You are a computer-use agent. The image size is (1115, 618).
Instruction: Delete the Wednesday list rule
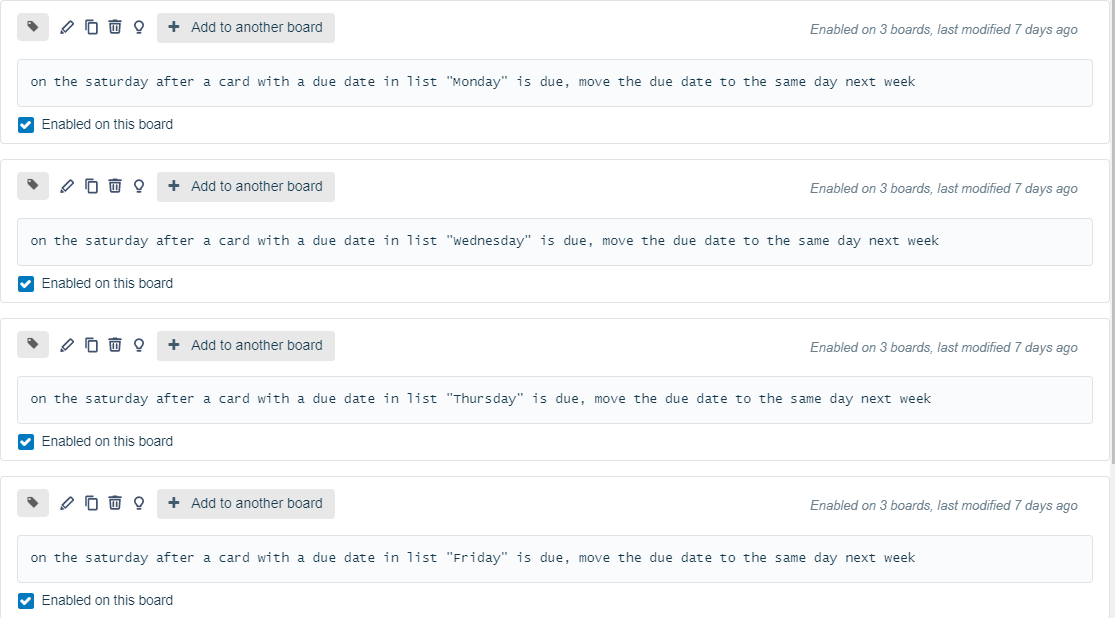point(114,186)
